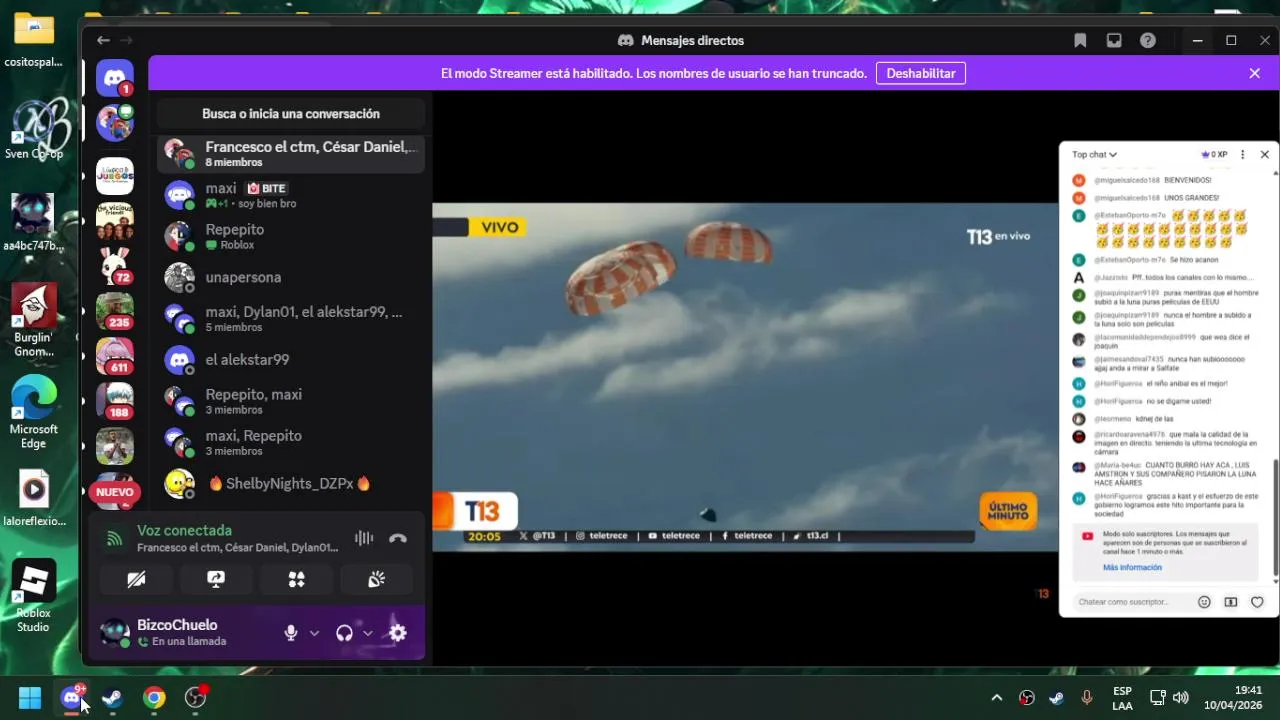Open the Los Juegos server icon
The width and height of the screenshot is (1280, 720).
(x=115, y=176)
